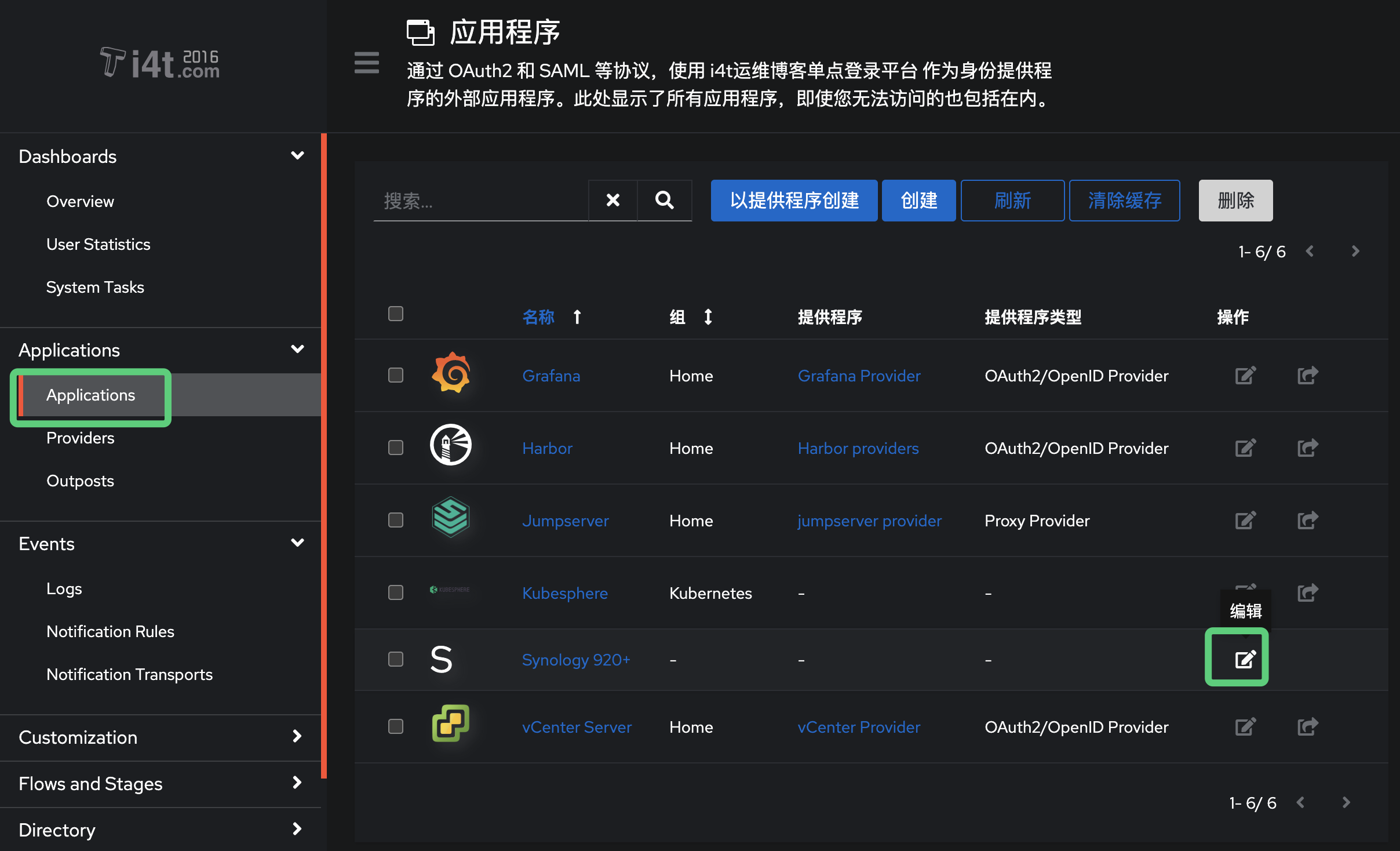
Task: Select the Grafana row checkbox
Action: (396, 375)
